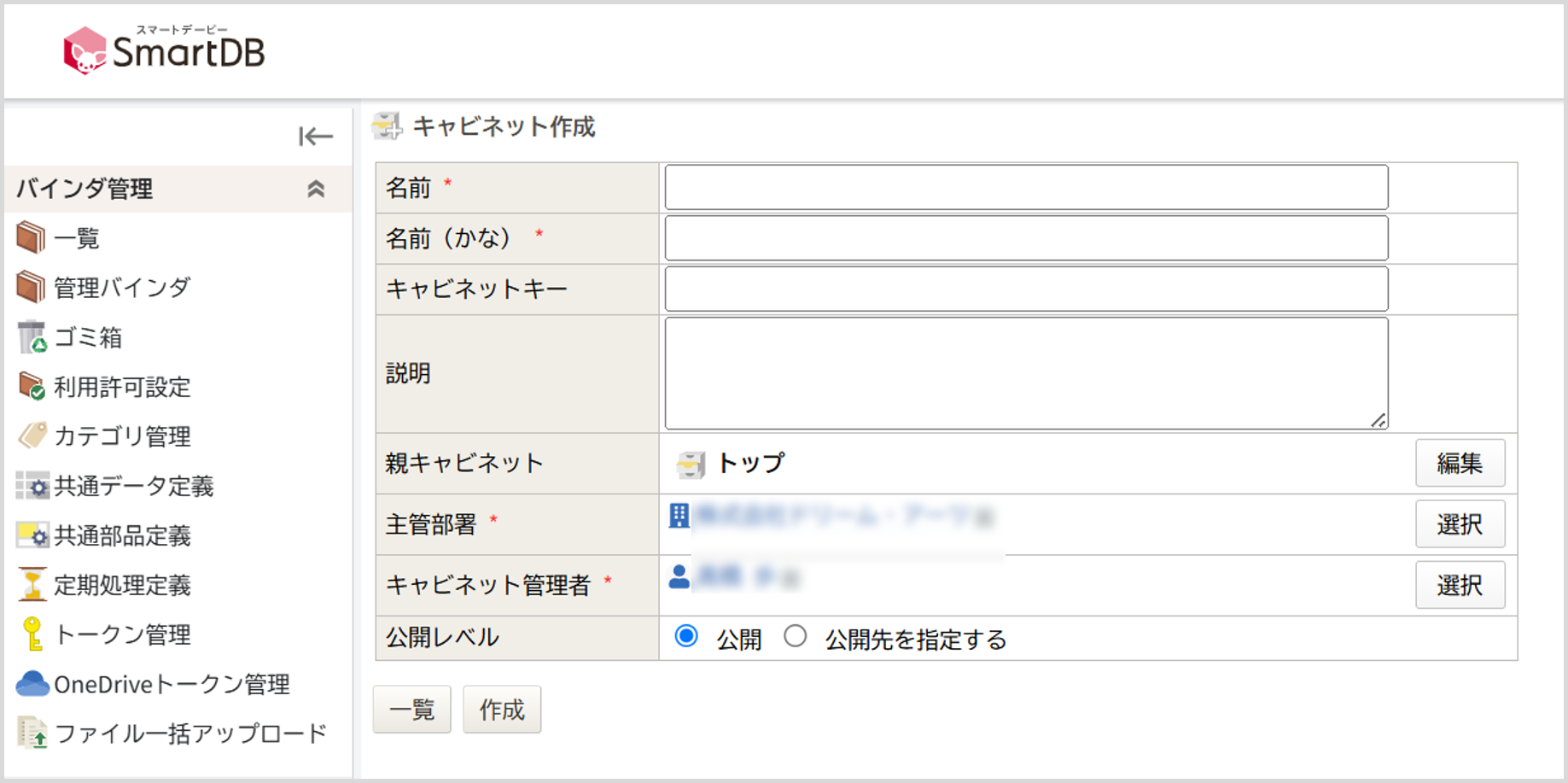Click 編集 next to 親キャビネット

tap(1460, 463)
